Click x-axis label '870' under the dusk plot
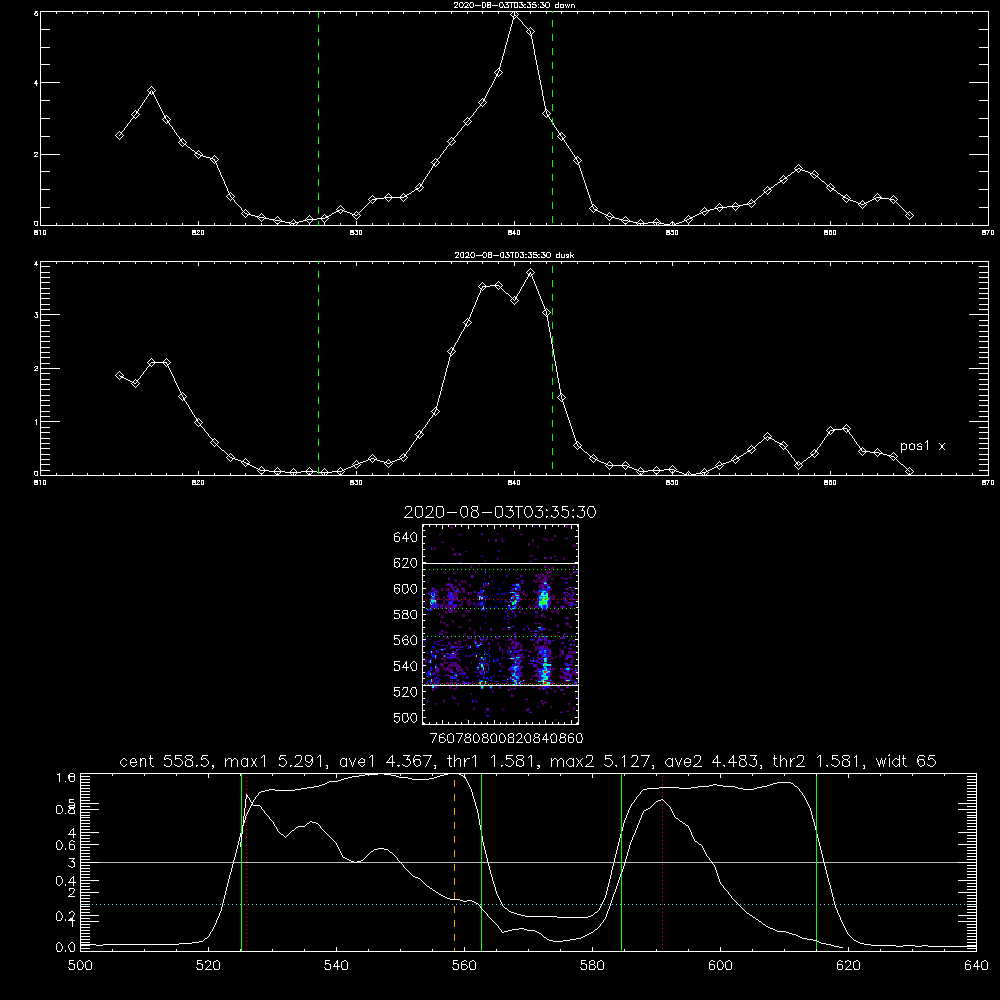1000x1000 pixels. pos(987,483)
